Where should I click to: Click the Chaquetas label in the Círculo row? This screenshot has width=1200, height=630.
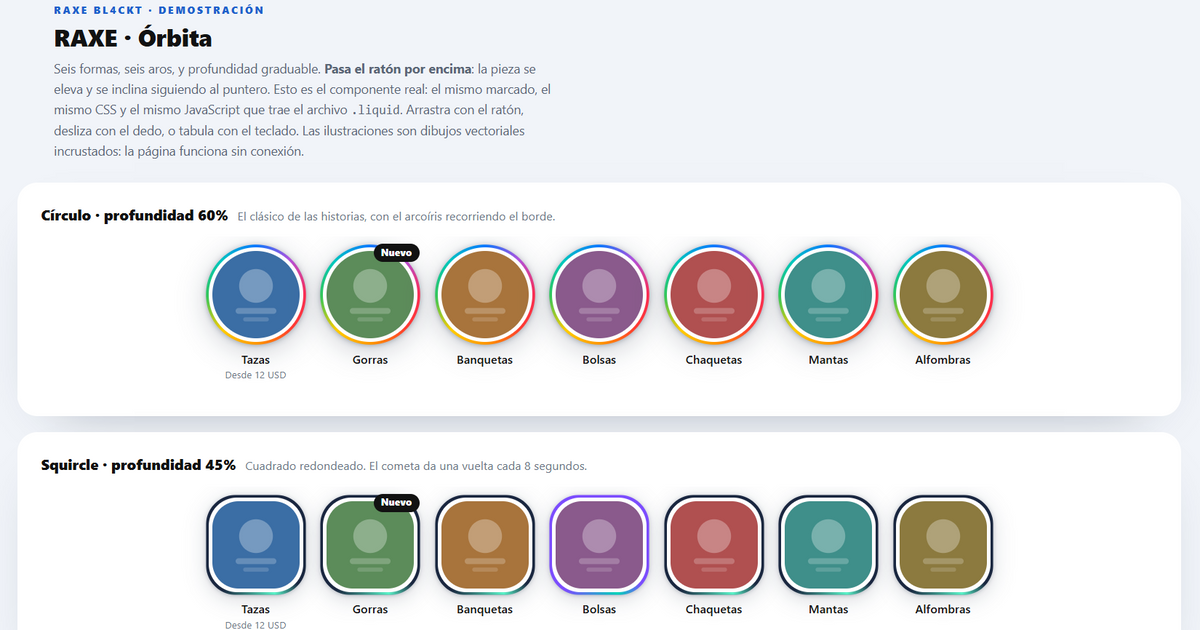(x=714, y=360)
